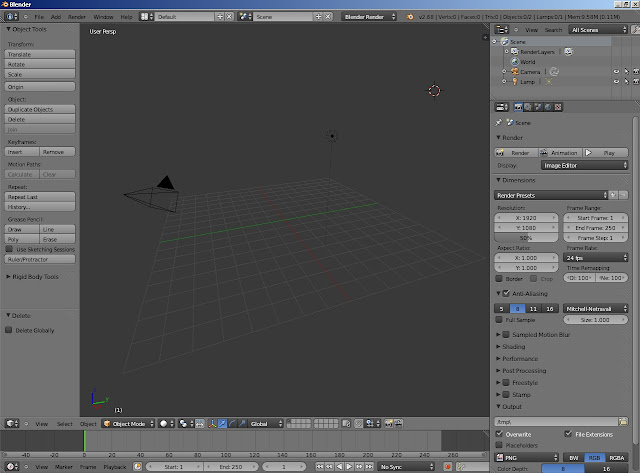Toggle Camera visibility eye in outliner
This screenshot has height=473, width=640.
point(616,72)
